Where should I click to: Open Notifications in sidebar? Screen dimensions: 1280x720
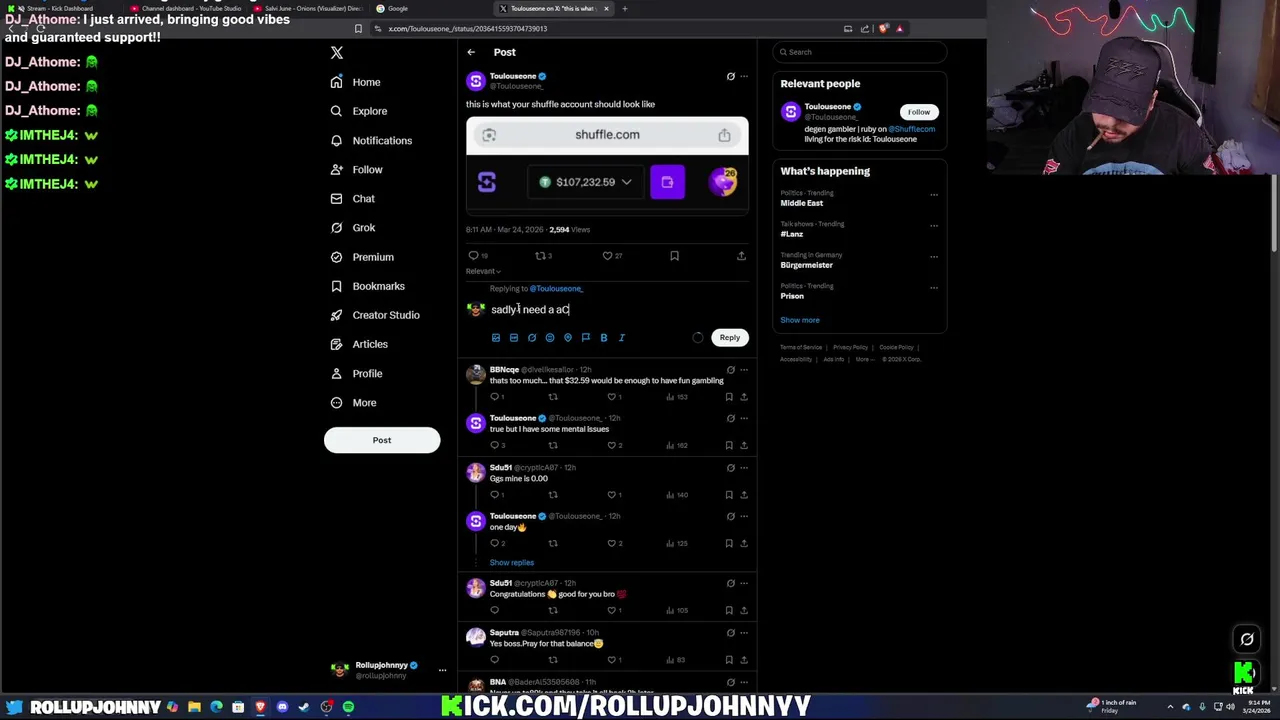point(370,140)
